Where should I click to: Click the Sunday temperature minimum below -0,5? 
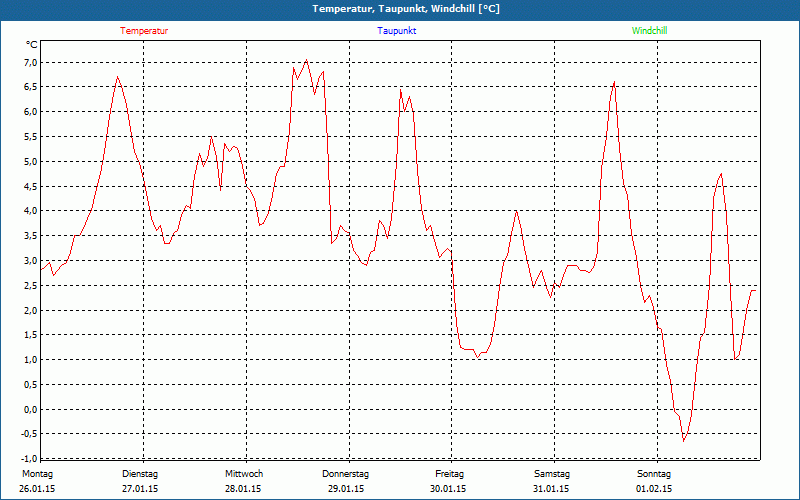pos(684,441)
